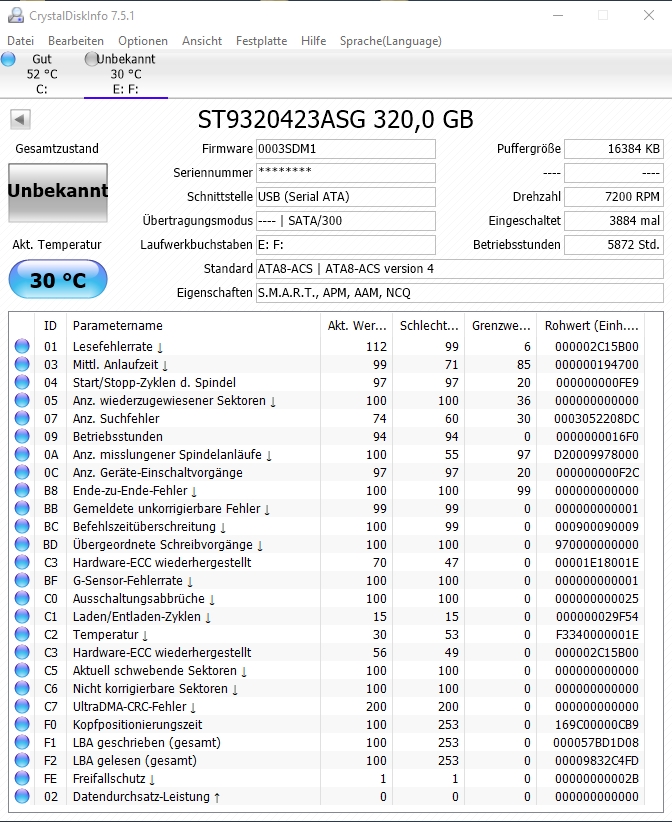Image resolution: width=672 pixels, height=822 pixels.
Task: Open the Festplatte menu
Action: click(262, 41)
